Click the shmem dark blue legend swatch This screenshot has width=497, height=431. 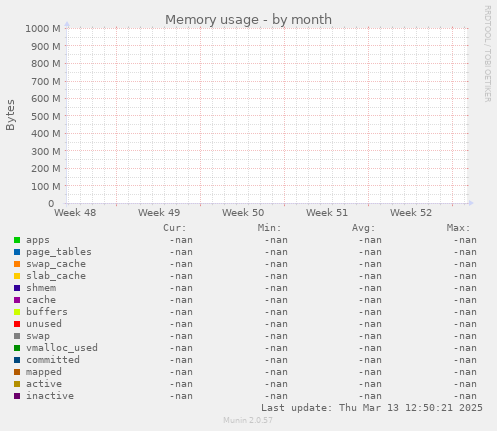pyautogui.click(x=17, y=288)
